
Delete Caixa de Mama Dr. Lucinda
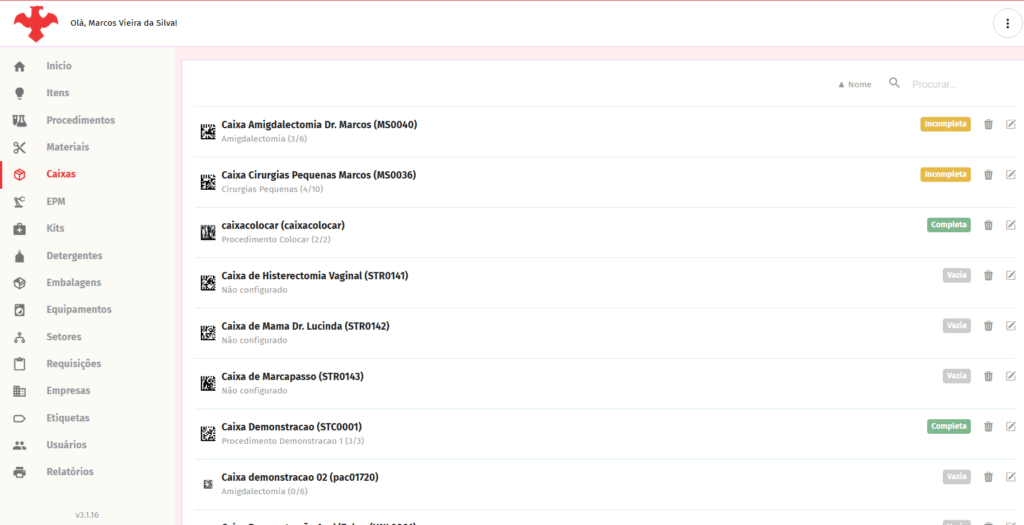point(988,326)
